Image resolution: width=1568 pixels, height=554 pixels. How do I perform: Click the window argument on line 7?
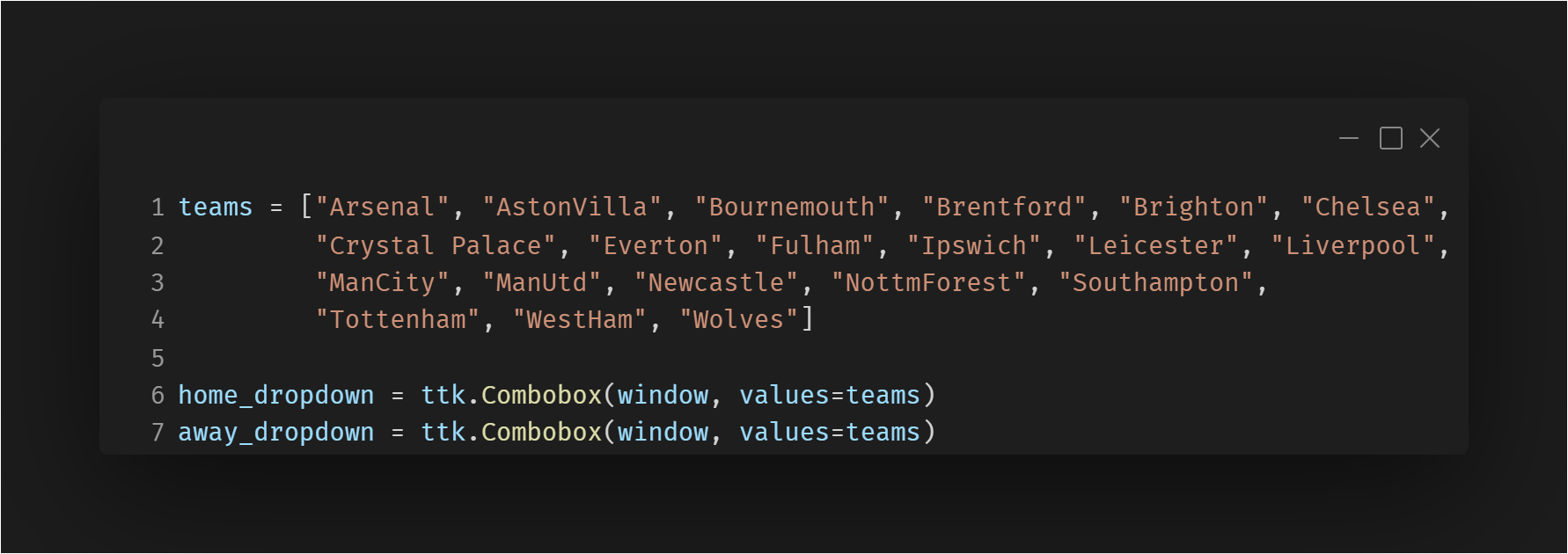coord(663,433)
